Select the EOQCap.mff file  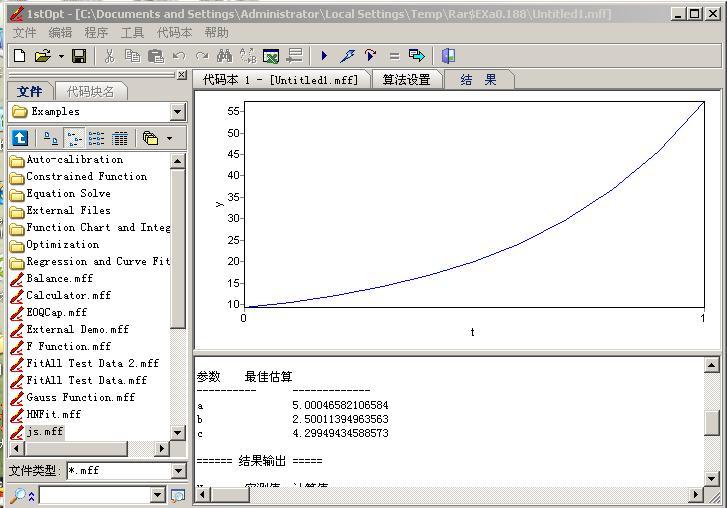[x=48, y=313]
